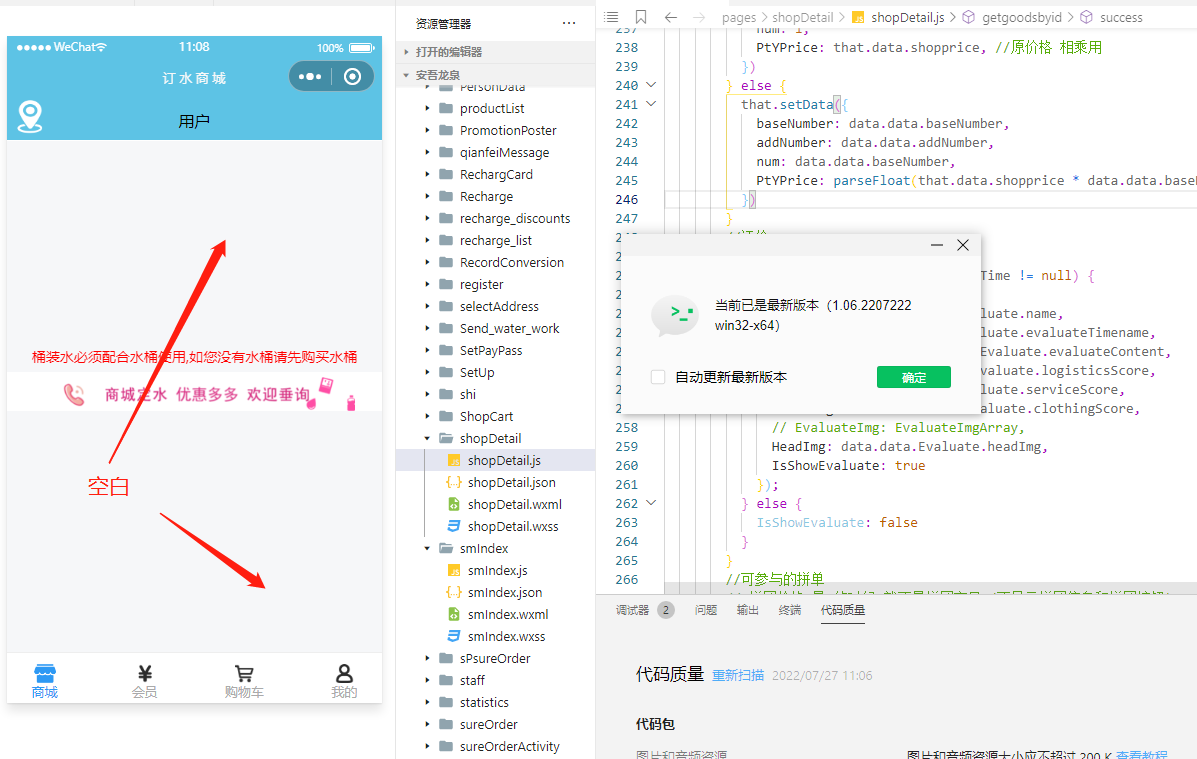1197x759 pixels.
Task: Click the shopDetail.js breadcrumb
Action: point(908,18)
